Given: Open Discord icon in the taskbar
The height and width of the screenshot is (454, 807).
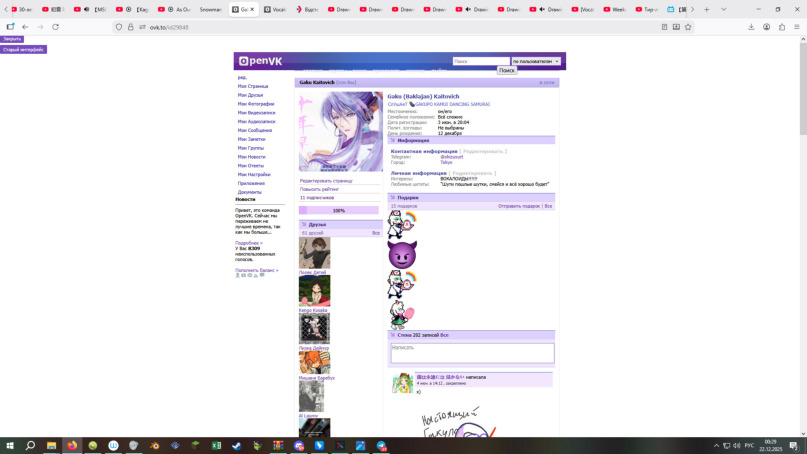Looking at the screenshot, I should point(299,445).
